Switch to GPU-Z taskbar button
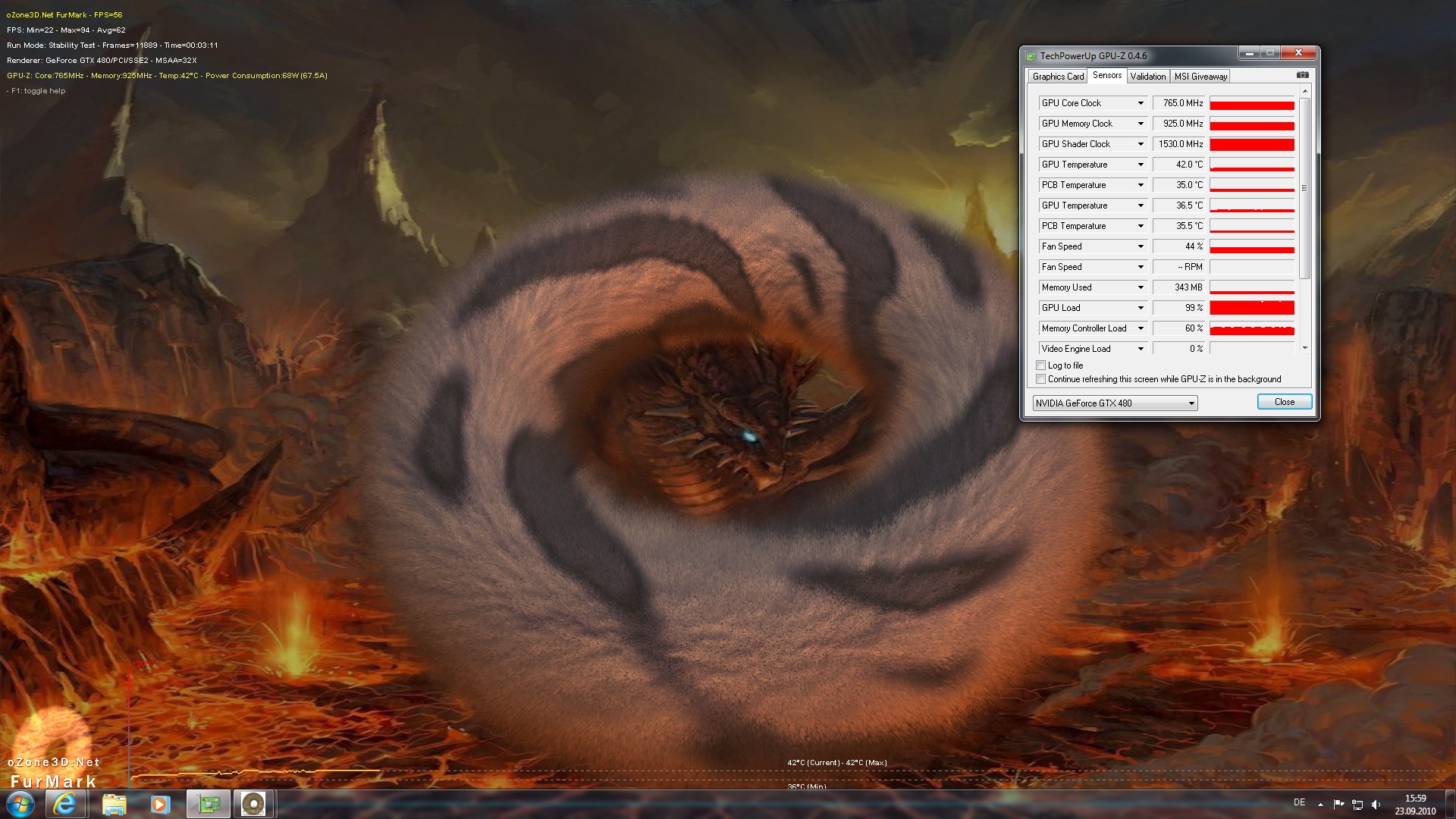 click(209, 804)
